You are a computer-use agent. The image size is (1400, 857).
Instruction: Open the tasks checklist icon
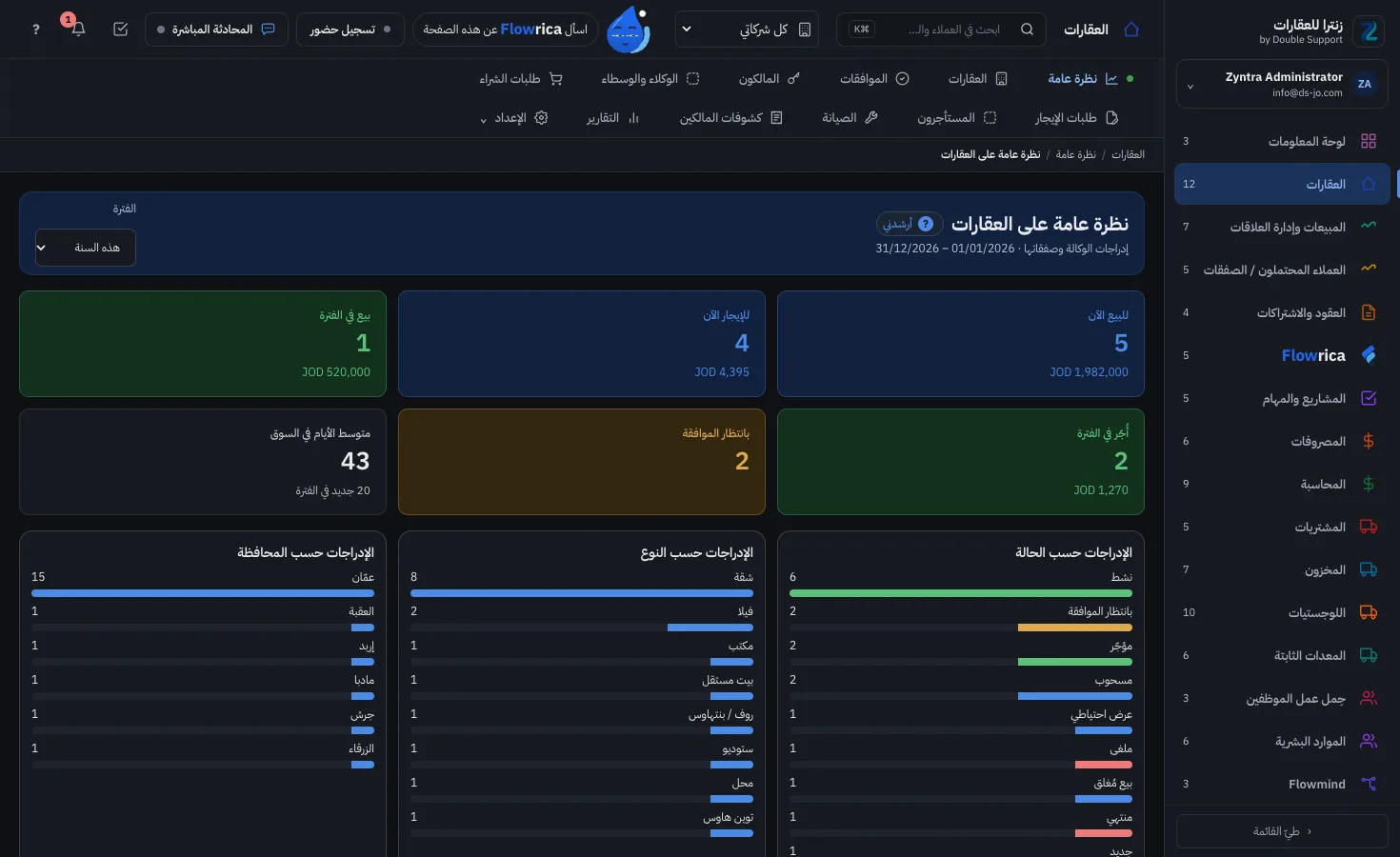(120, 30)
